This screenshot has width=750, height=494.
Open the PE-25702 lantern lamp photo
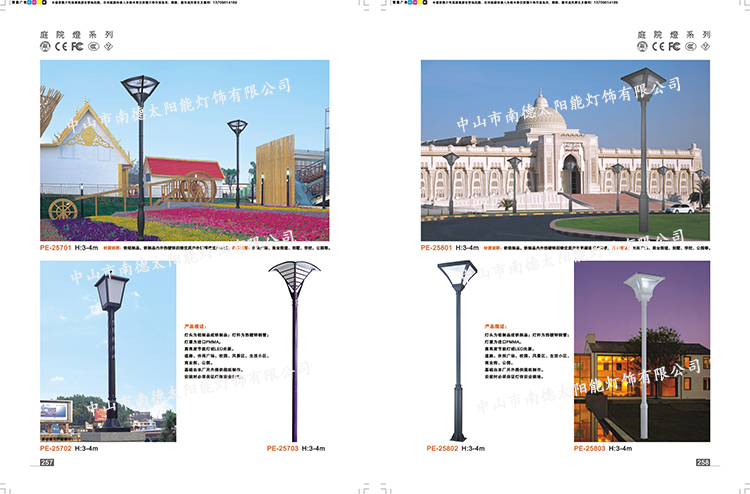108,350
